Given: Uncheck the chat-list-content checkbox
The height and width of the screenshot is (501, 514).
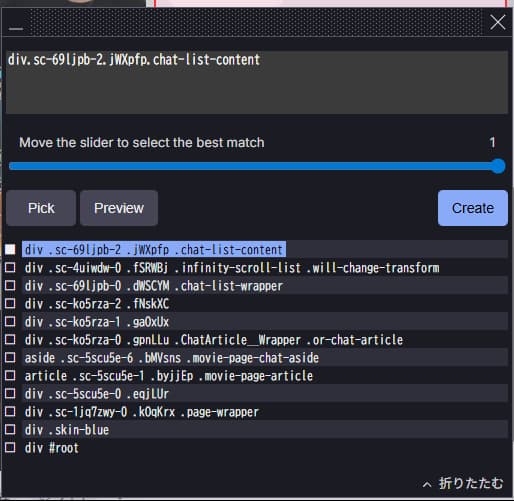Looking at the screenshot, I should [x=10, y=249].
